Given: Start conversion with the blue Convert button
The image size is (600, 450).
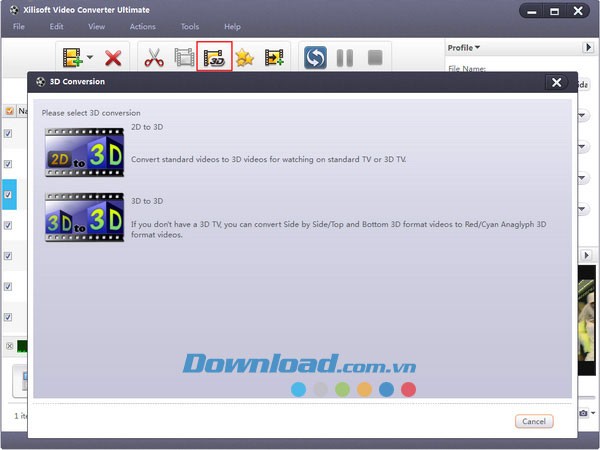Looking at the screenshot, I should [x=315, y=57].
